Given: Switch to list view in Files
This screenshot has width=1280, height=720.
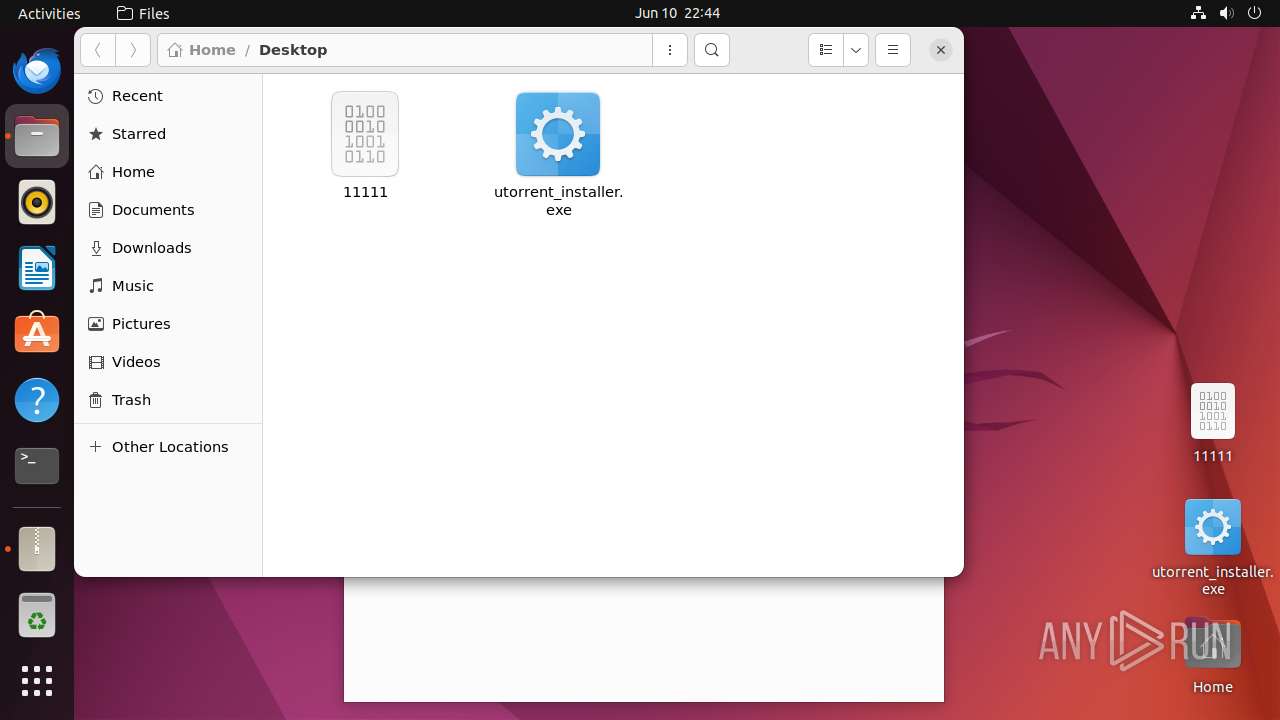Looking at the screenshot, I should [x=826, y=50].
